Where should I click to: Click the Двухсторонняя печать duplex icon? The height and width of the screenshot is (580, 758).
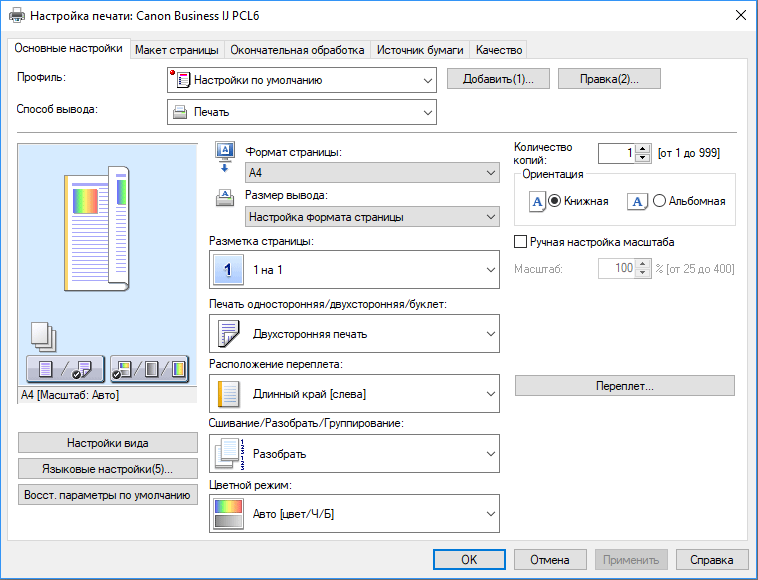point(228,334)
